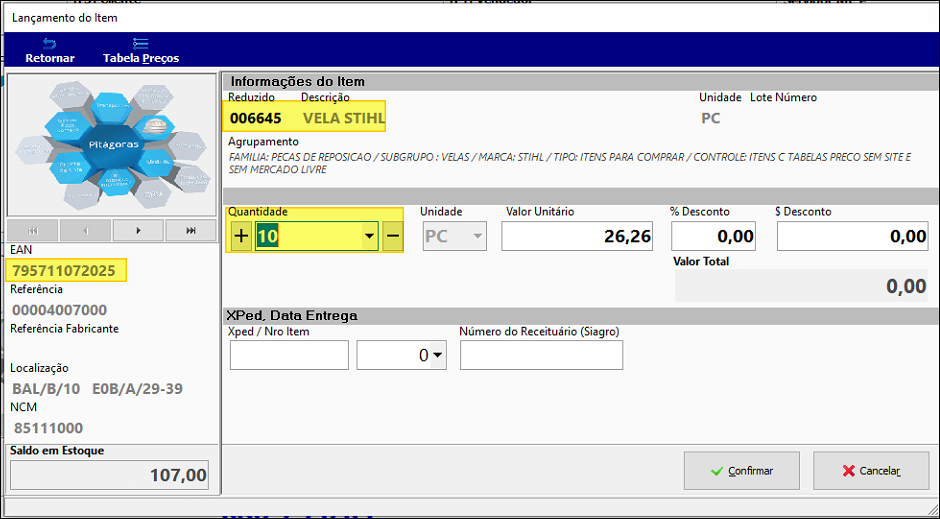Open the Quantidade dropdown arrow

click(369, 236)
